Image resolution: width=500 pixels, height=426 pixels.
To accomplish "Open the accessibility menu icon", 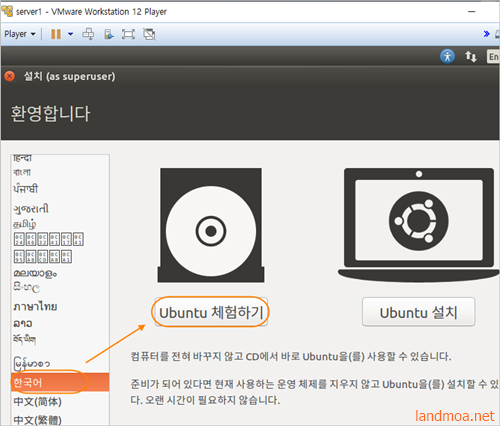I will (447, 56).
